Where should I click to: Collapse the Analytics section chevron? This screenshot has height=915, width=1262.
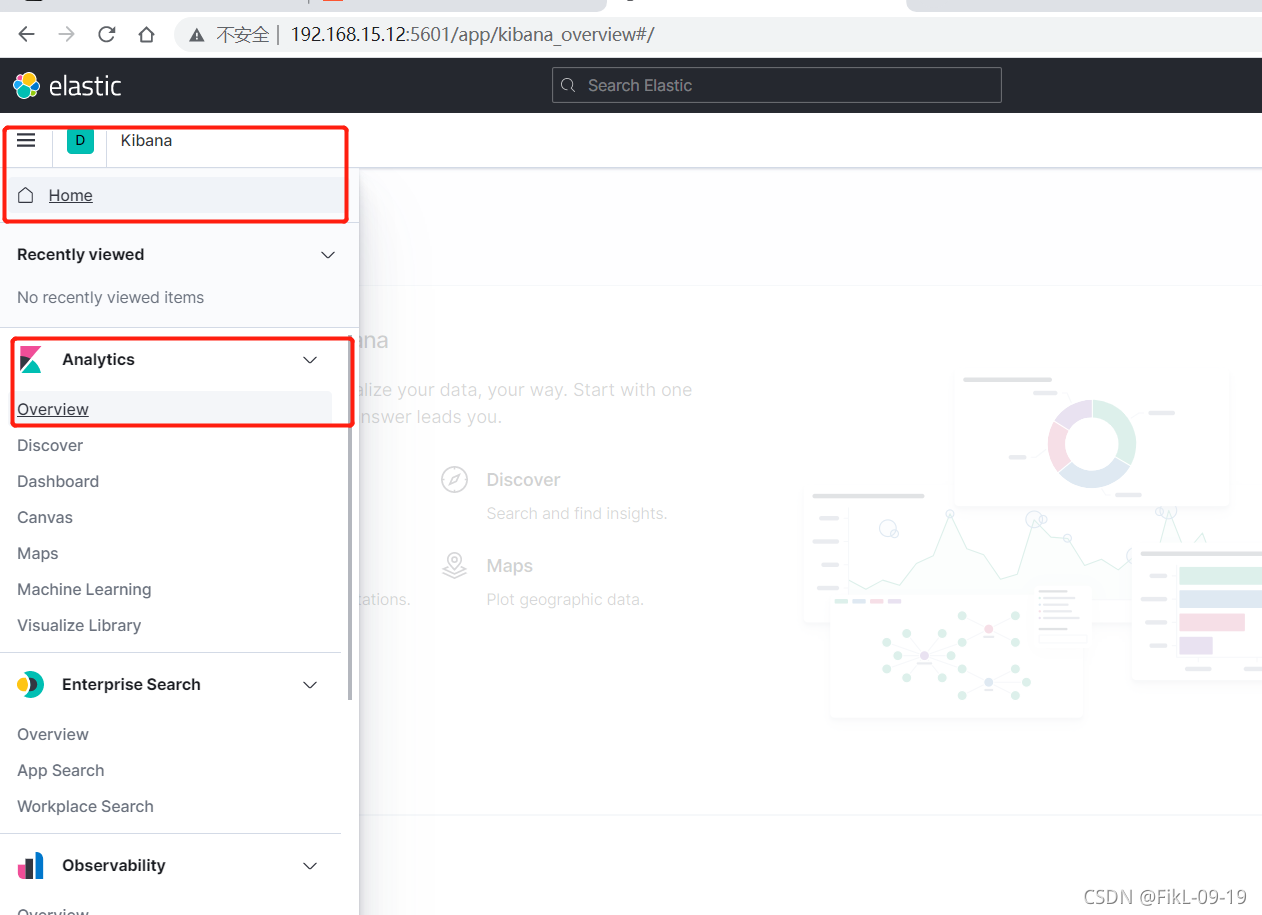[x=310, y=360]
